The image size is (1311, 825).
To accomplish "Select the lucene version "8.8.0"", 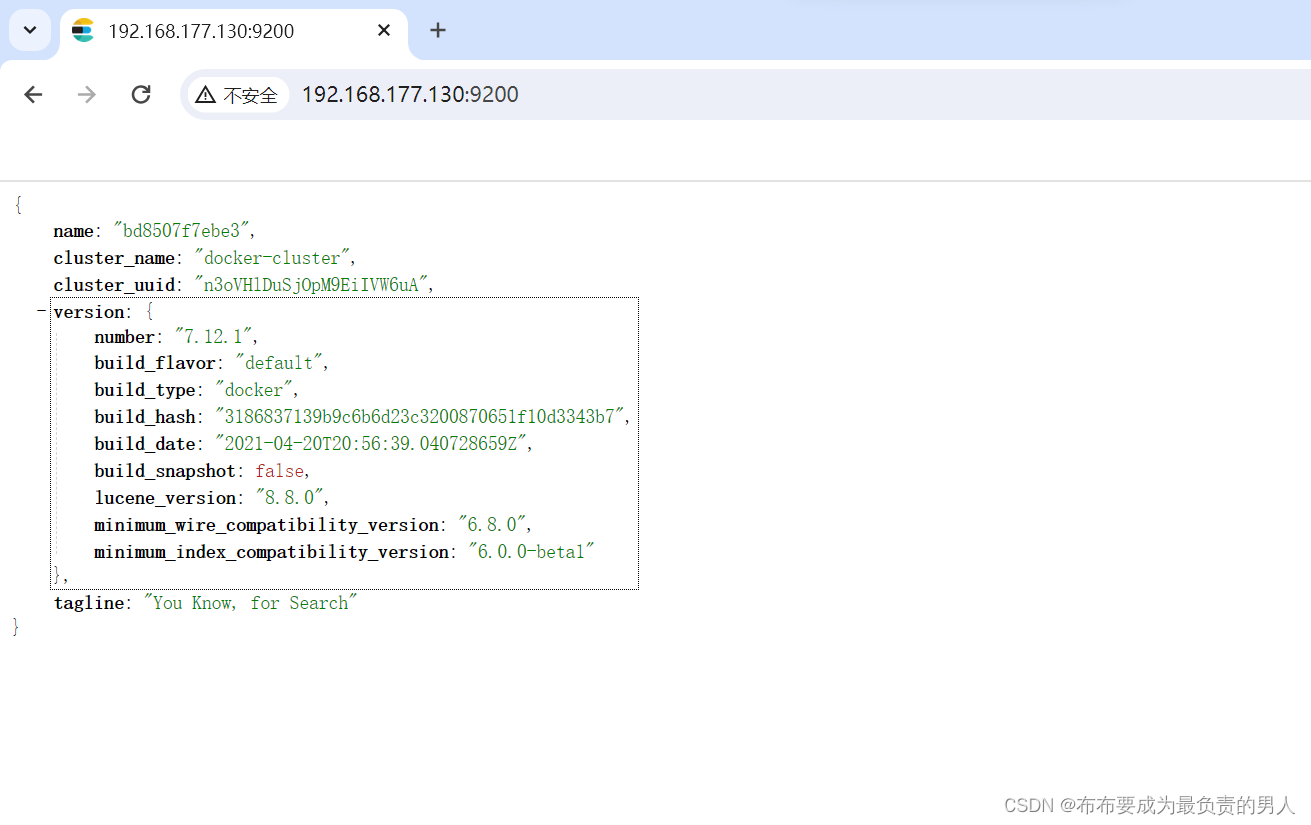I will [290, 498].
